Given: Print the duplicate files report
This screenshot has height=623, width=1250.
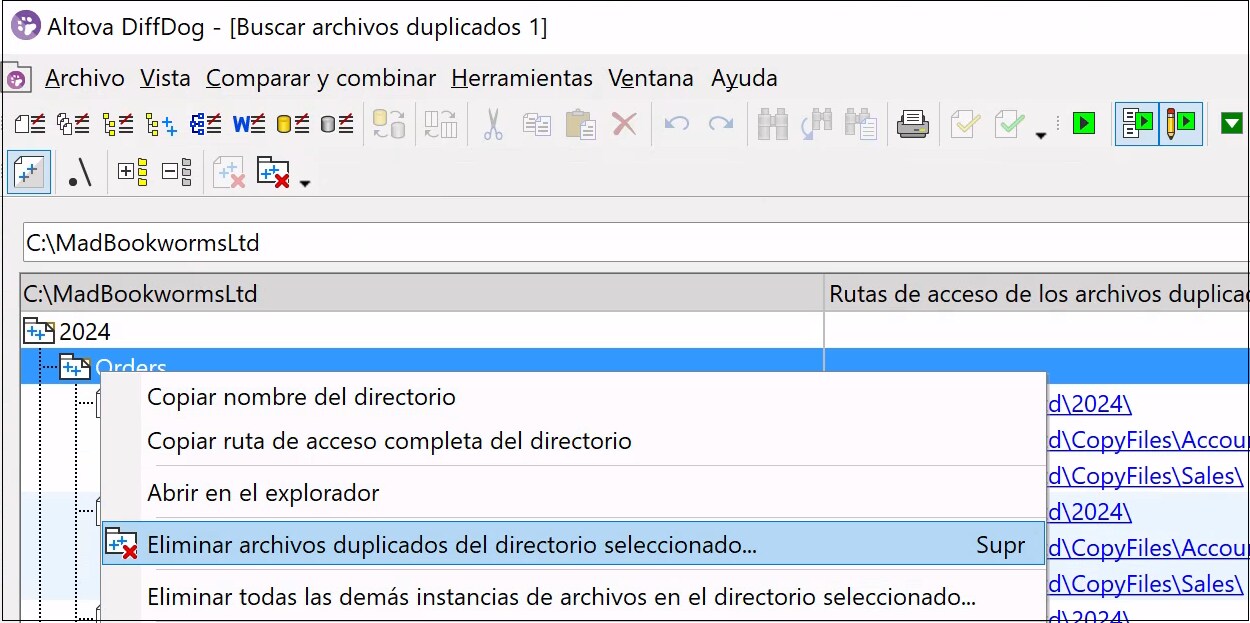Looking at the screenshot, I should pyautogui.click(x=913, y=122).
